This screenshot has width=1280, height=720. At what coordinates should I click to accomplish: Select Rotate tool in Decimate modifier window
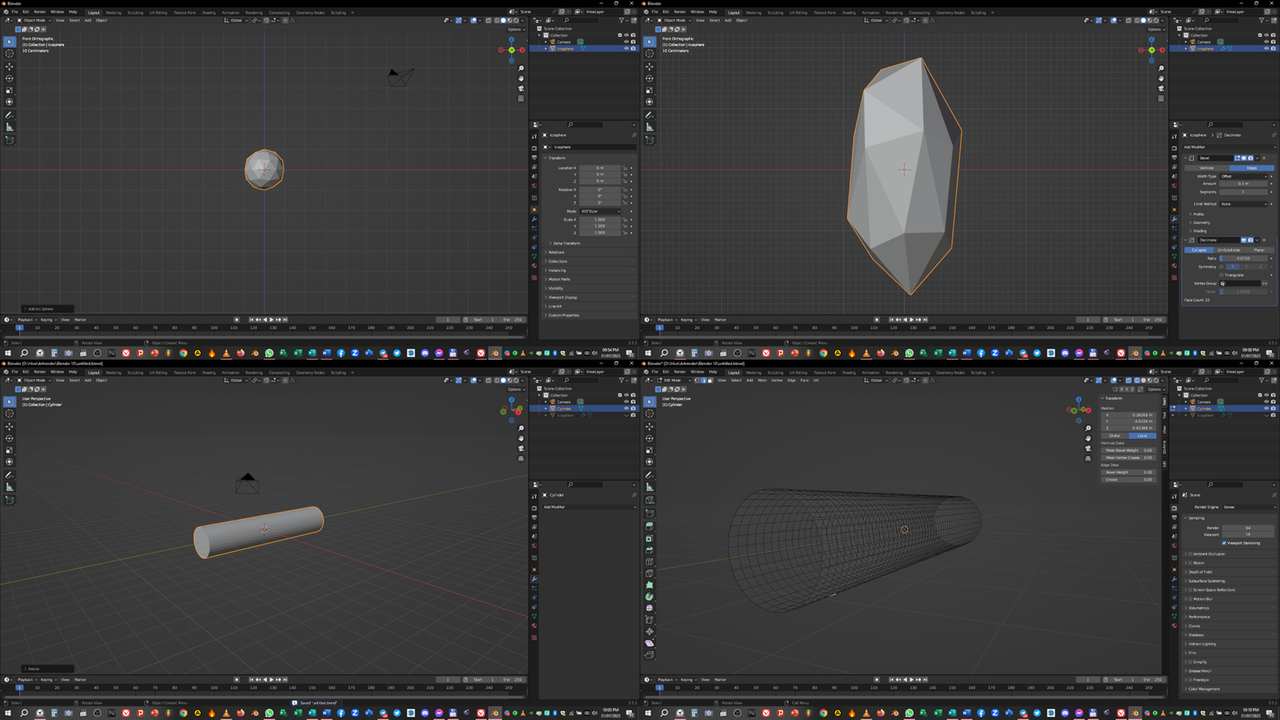[x=649, y=78]
